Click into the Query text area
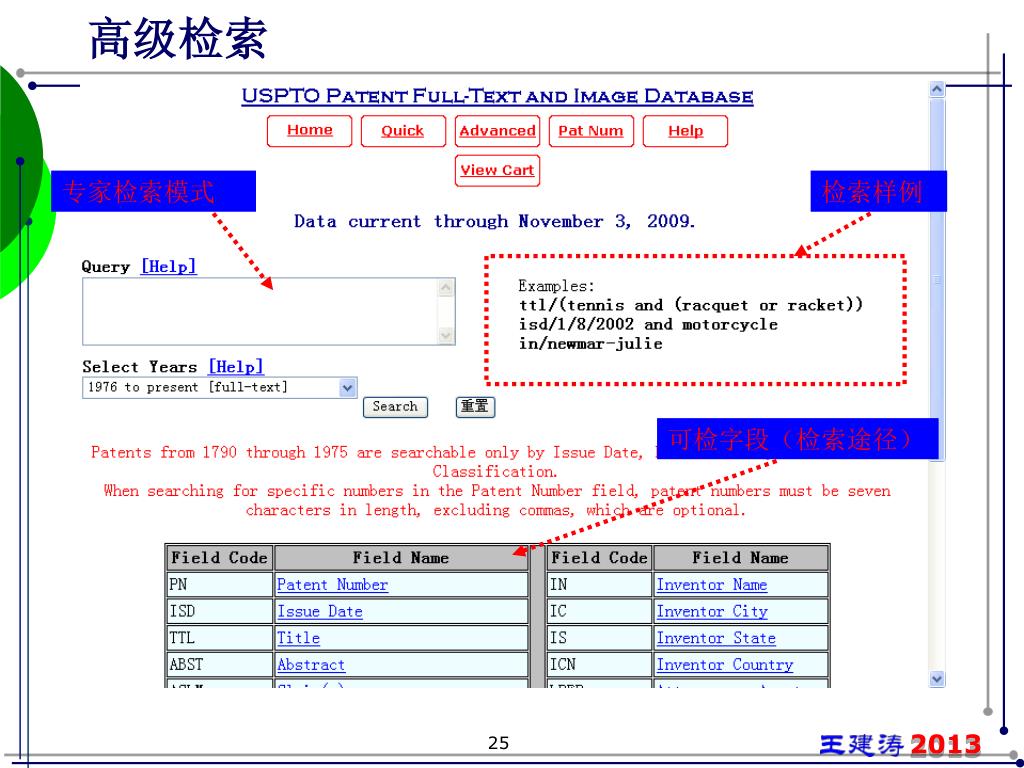 tap(260, 312)
